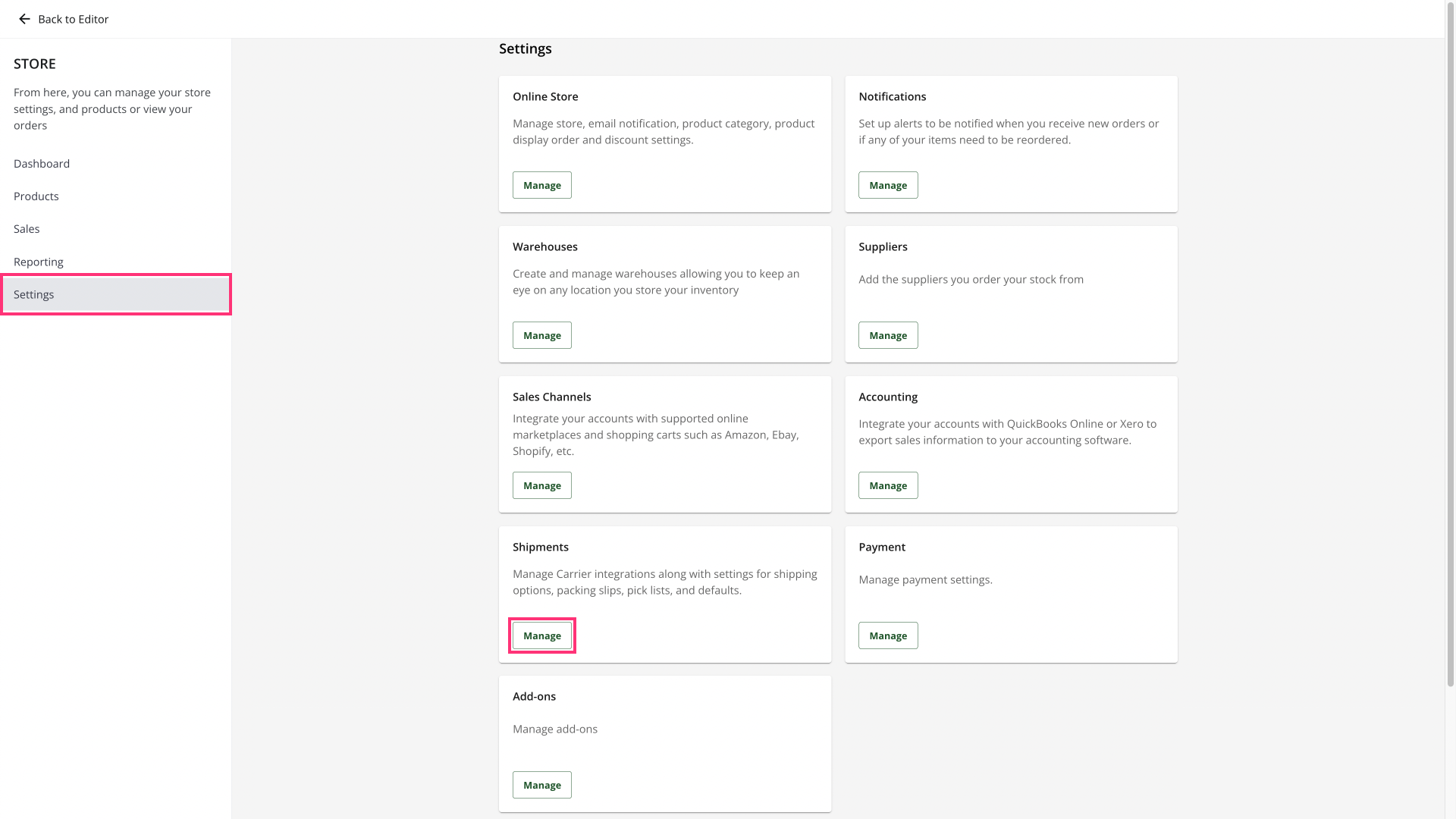Manage Shipments settings
The height and width of the screenshot is (819, 1456).
541,635
